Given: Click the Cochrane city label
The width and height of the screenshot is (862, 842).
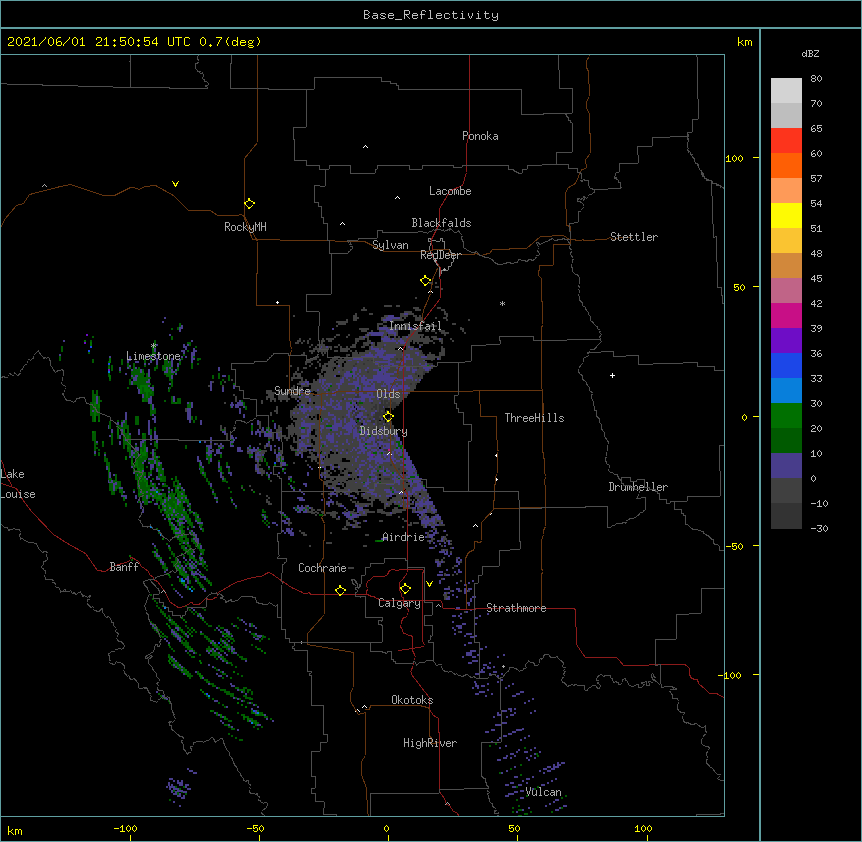Looking at the screenshot, I should click(x=323, y=568).
